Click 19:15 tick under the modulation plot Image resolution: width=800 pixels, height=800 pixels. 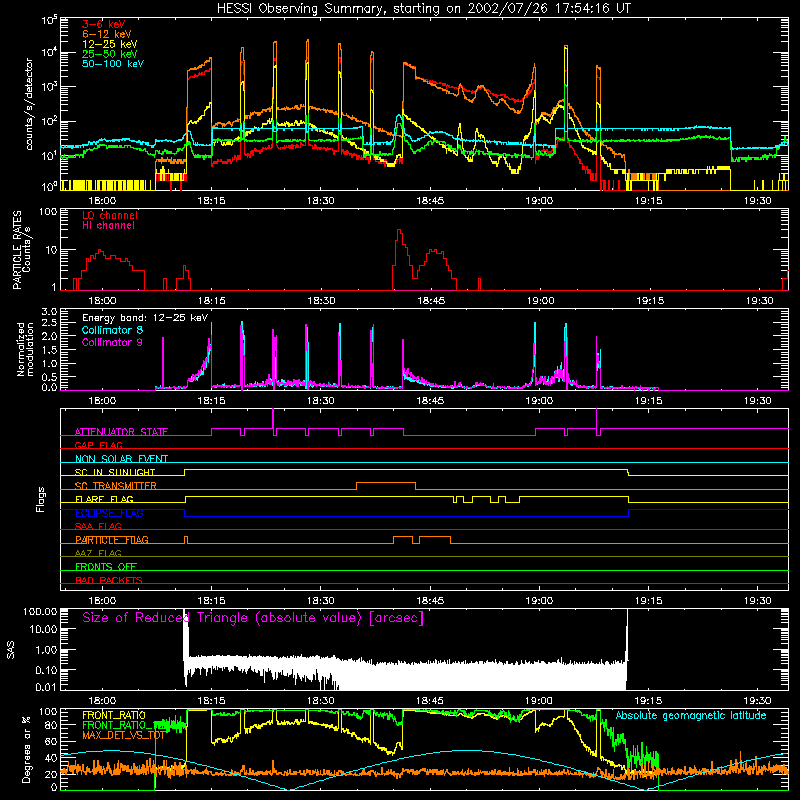click(x=648, y=401)
